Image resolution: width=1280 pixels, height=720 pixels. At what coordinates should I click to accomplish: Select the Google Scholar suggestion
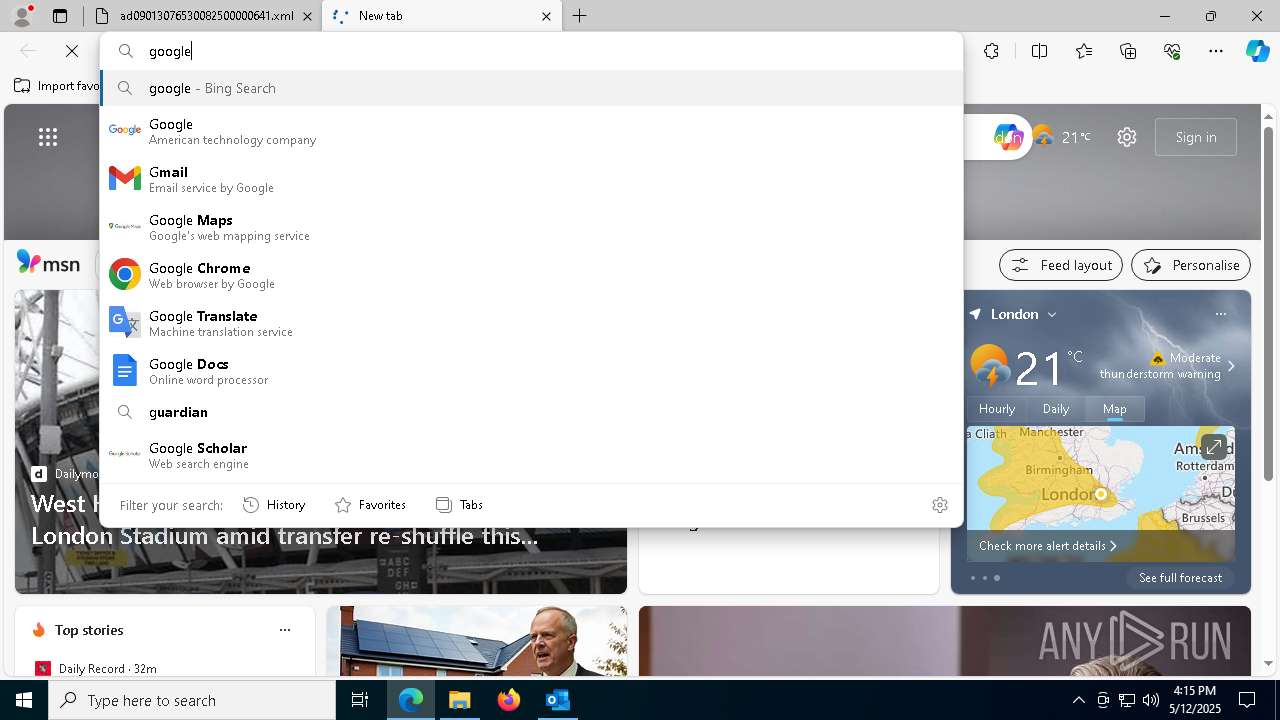click(x=531, y=454)
